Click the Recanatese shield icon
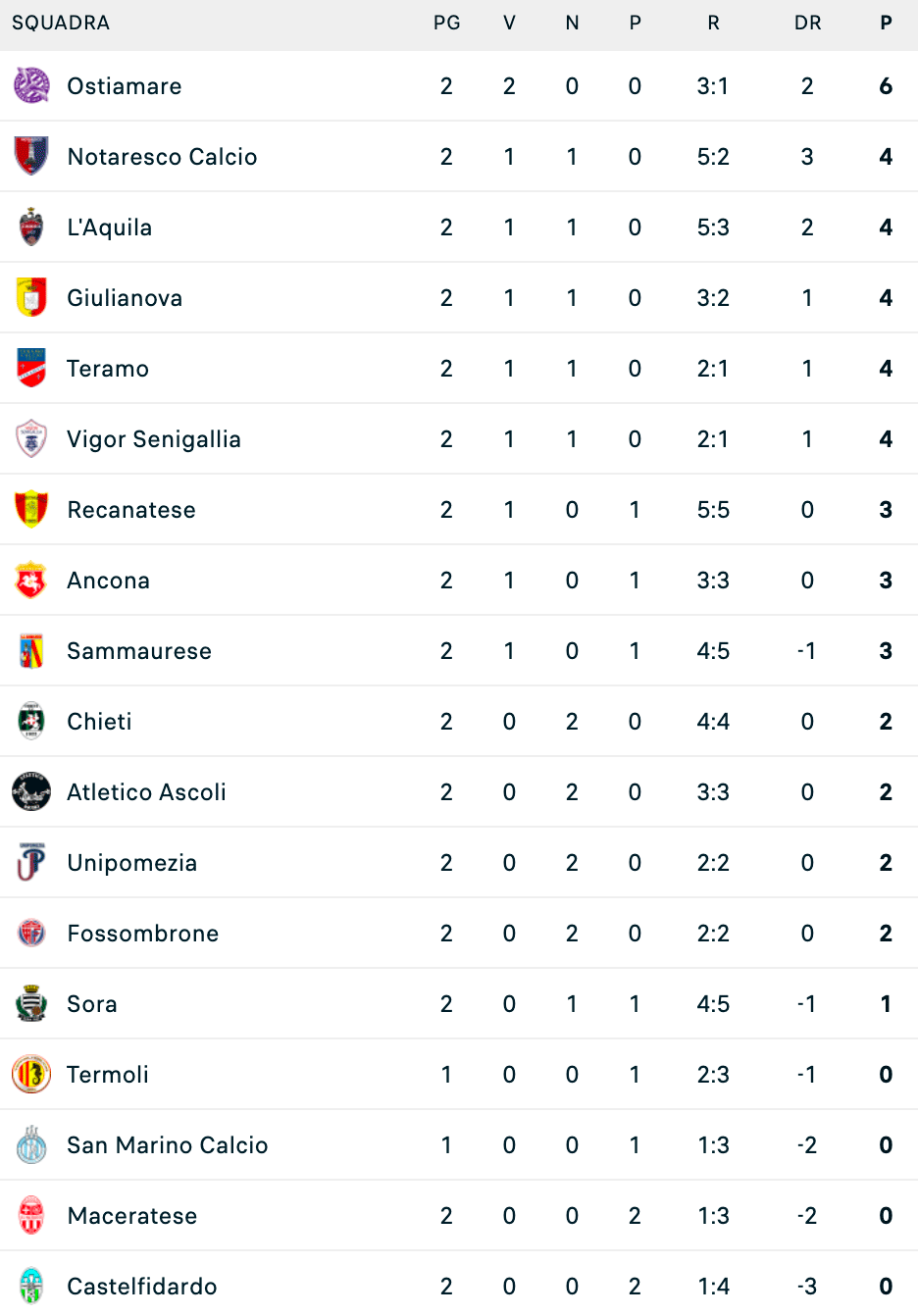Viewport: 918px width, 1316px height. [31, 509]
